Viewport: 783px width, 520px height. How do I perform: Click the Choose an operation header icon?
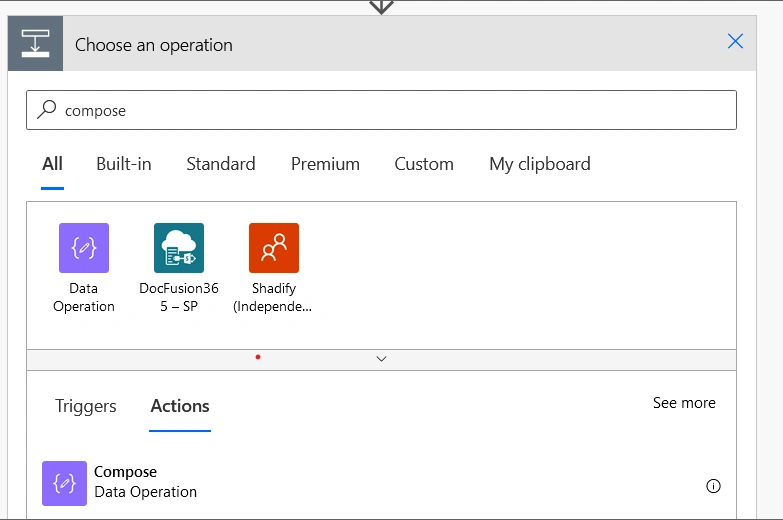35,43
